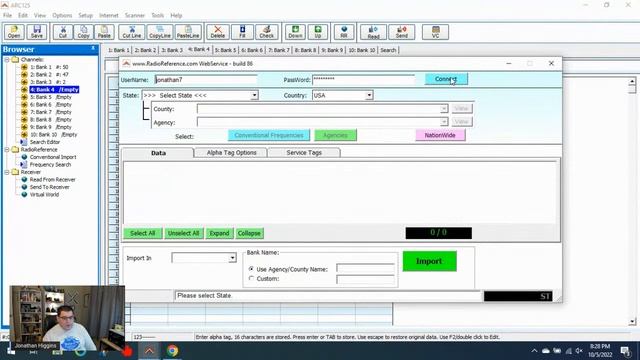Open the notification center icon
The image size is (640, 360).
click(626, 351)
